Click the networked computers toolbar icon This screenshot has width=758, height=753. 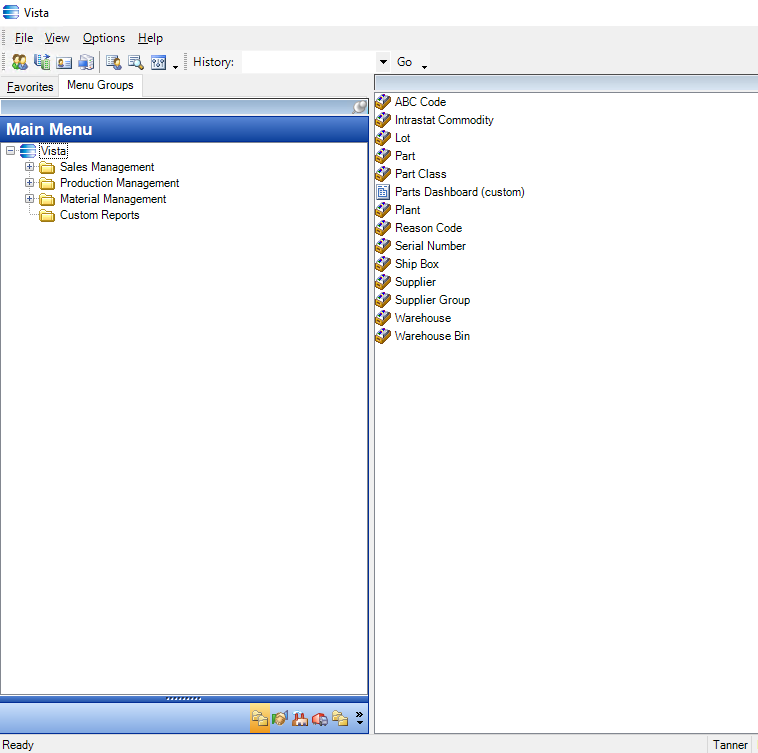(x=86, y=62)
